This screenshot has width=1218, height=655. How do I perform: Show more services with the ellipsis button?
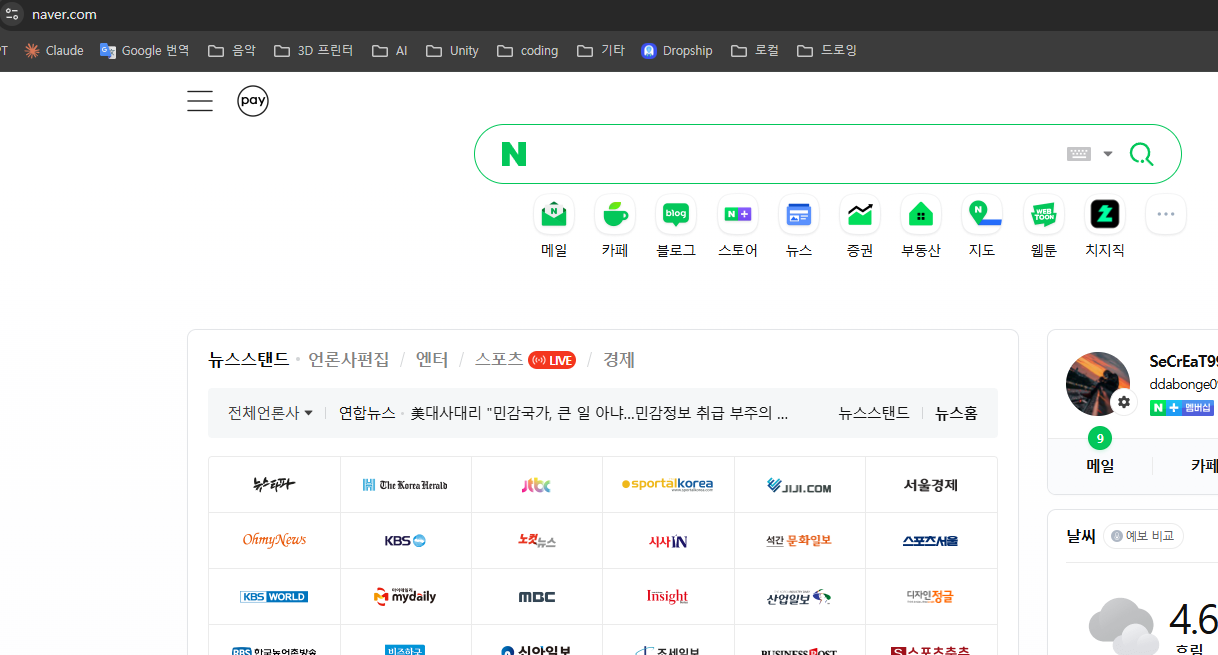pos(1166,214)
